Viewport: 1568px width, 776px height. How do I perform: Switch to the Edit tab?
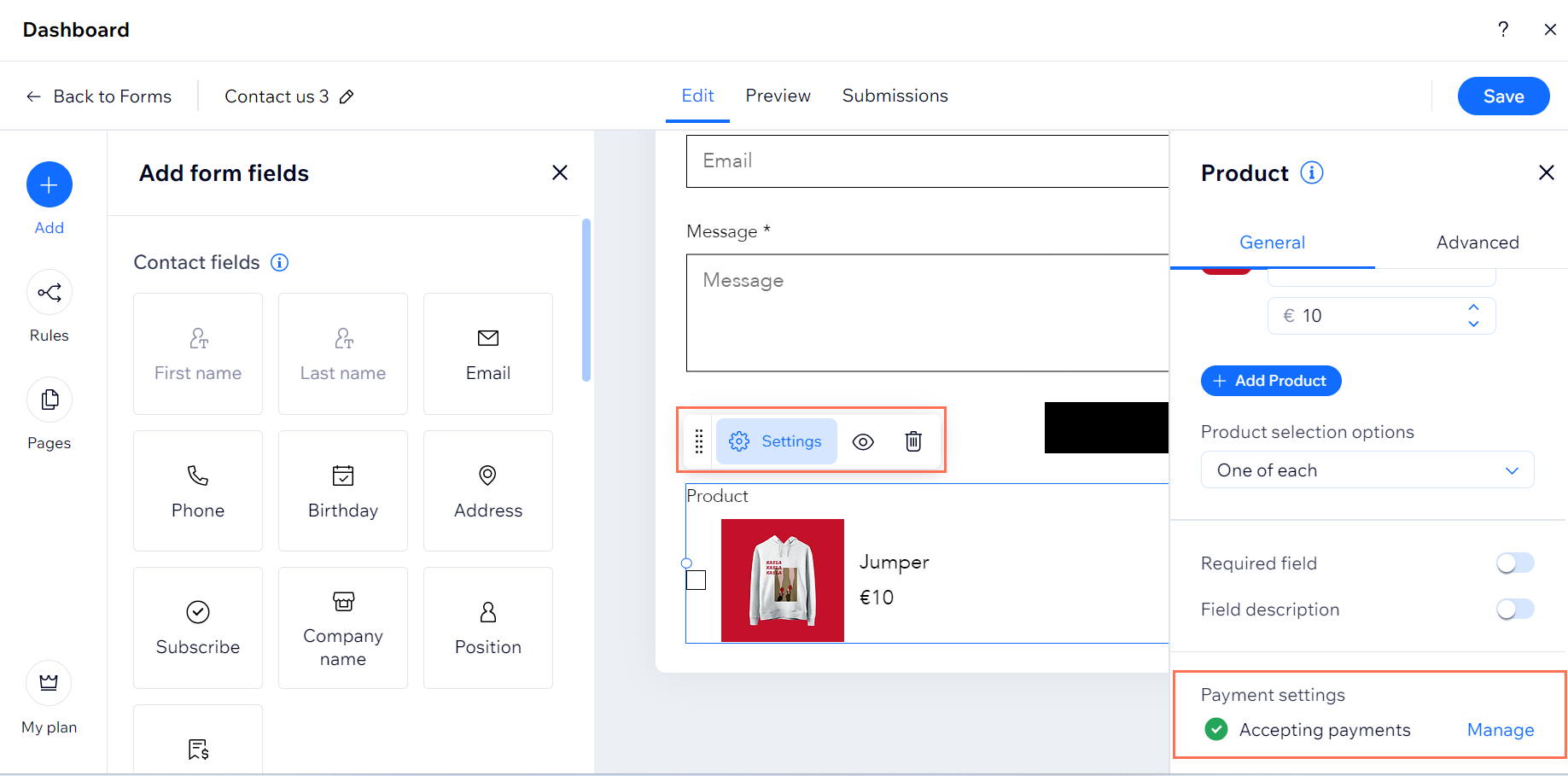pyautogui.click(x=697, y=96)
